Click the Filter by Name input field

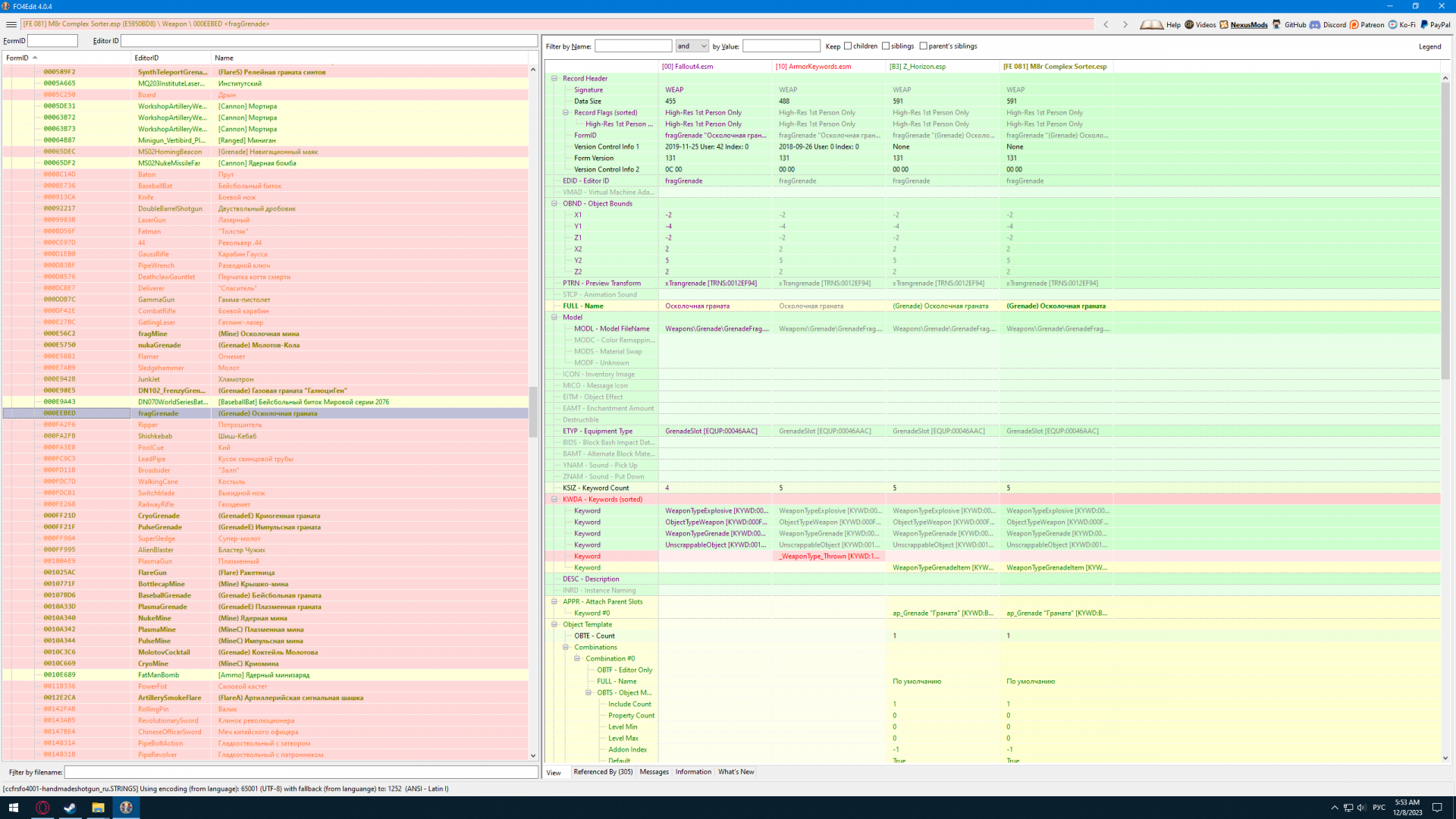tap(633, 46)
